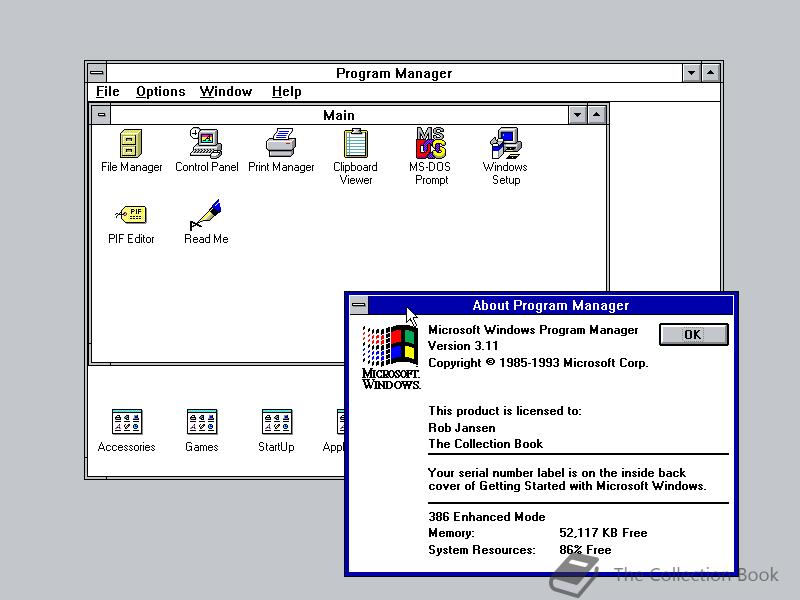800x600 pixels.
Task: Open the Window menu
Action: click(225, 91)
